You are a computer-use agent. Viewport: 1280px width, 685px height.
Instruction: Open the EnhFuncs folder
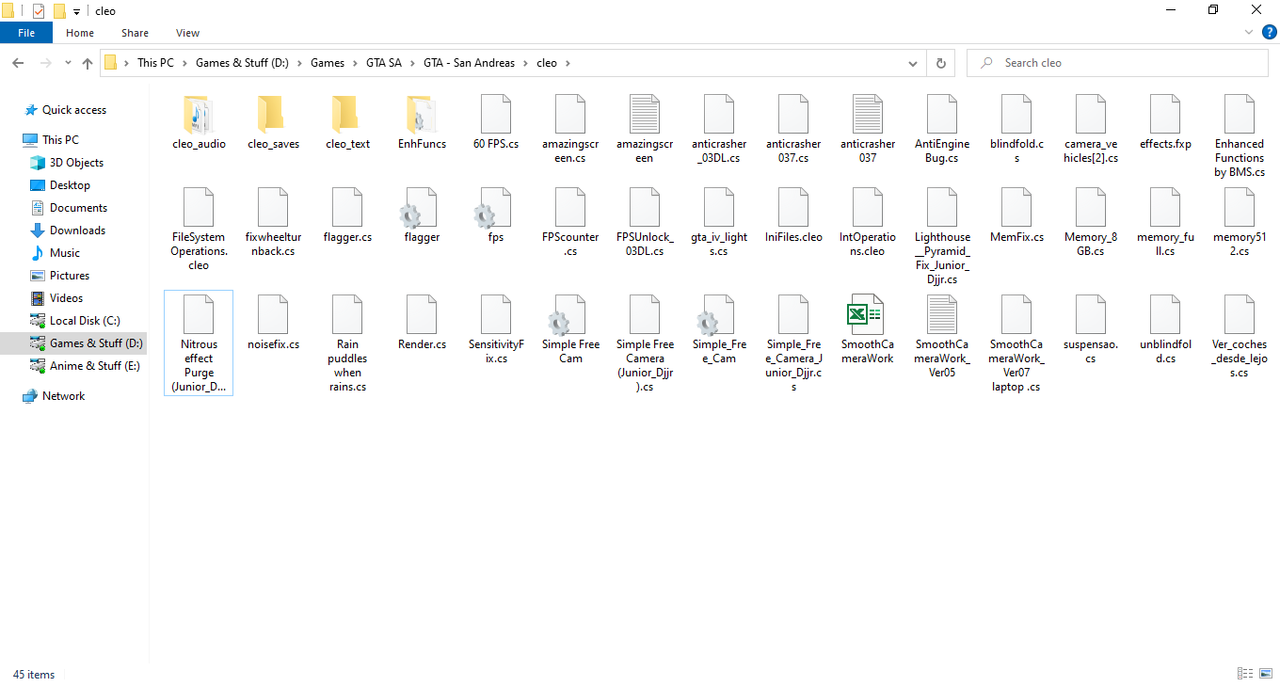tap(422, 122)
